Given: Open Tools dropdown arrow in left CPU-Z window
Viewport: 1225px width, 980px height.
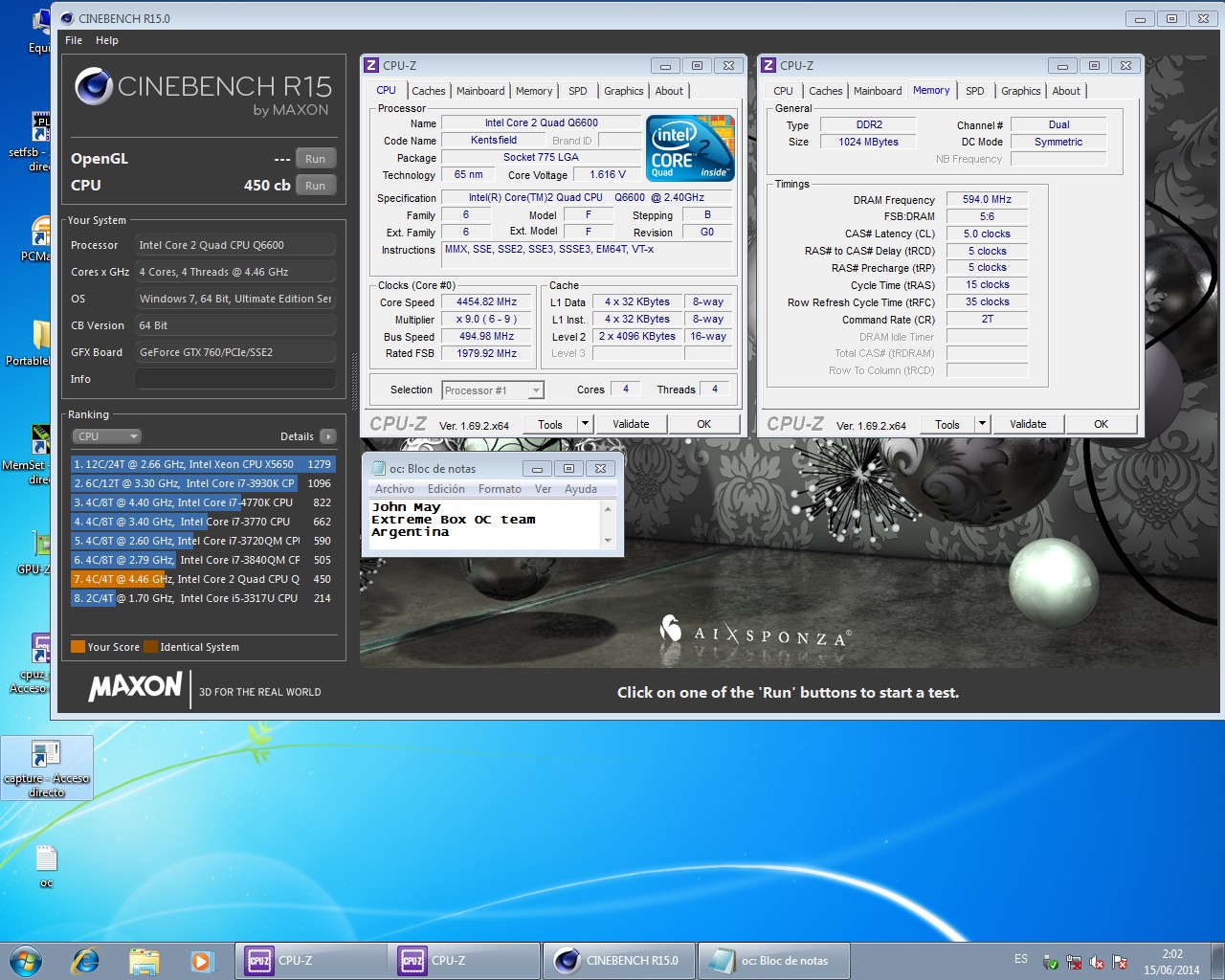Looking at the screenshot, I should [586, 424].
